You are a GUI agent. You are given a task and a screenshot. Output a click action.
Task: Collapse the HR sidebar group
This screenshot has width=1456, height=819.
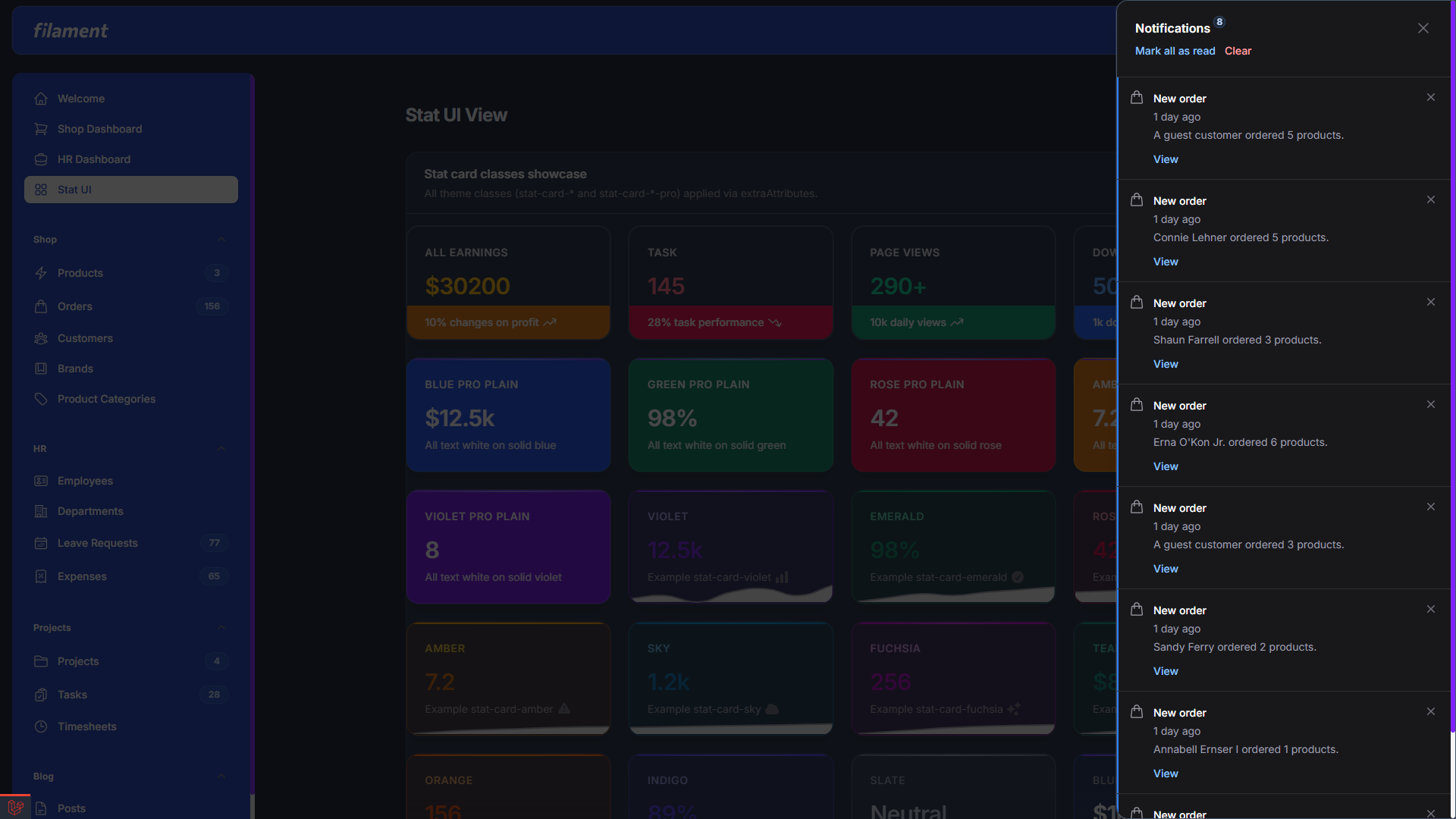pyautogui.click(x=221, y=449)
